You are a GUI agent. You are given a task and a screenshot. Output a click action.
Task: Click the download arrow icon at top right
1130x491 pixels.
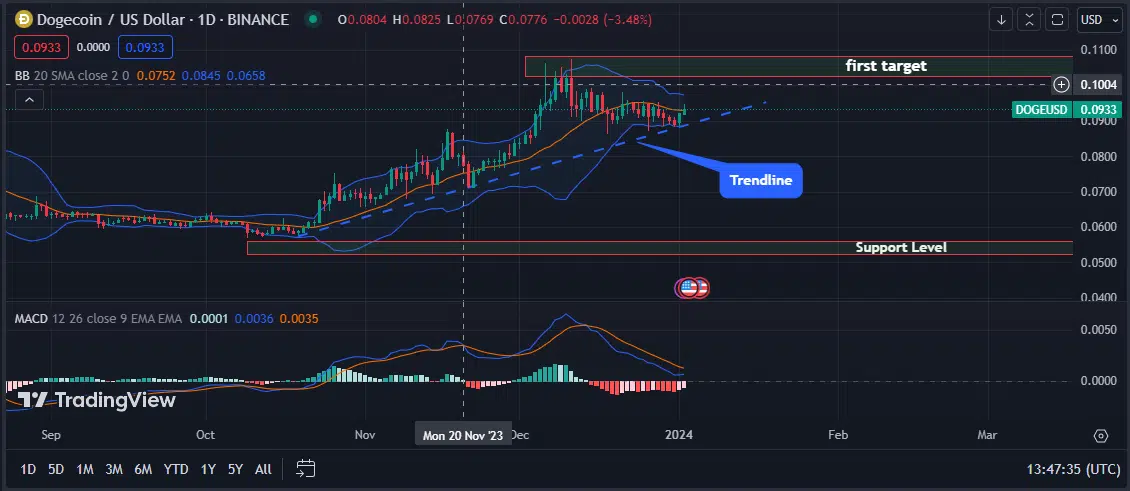point(1001,19)
